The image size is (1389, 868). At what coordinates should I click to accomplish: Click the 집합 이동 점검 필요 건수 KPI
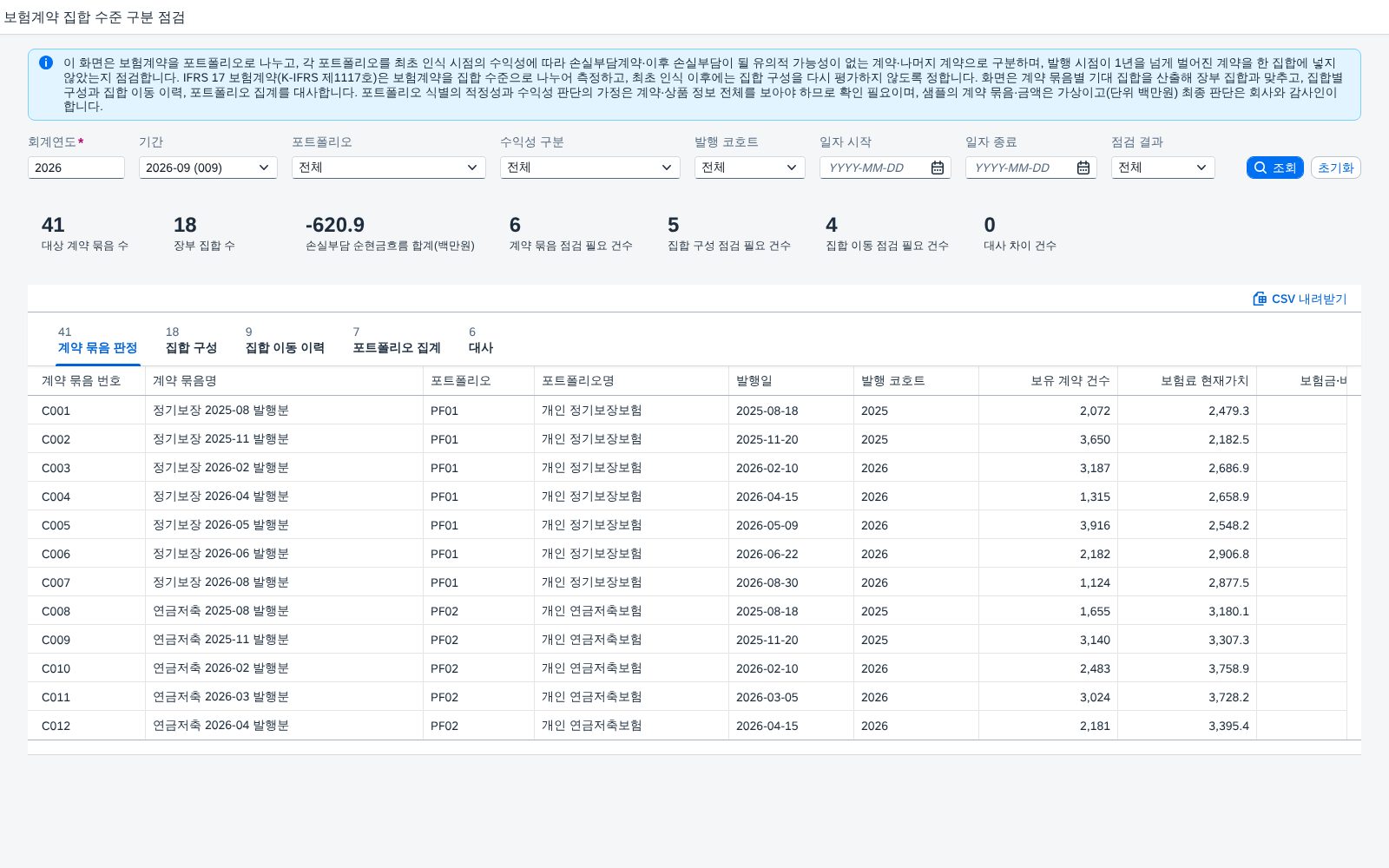point(886,234)
